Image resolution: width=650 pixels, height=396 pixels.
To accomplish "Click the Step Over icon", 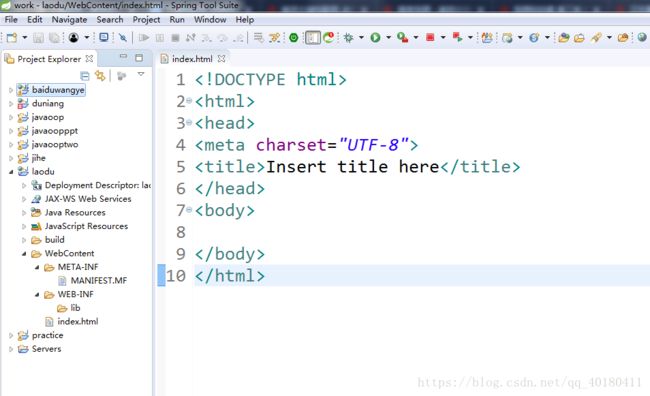I will point(223,38).
